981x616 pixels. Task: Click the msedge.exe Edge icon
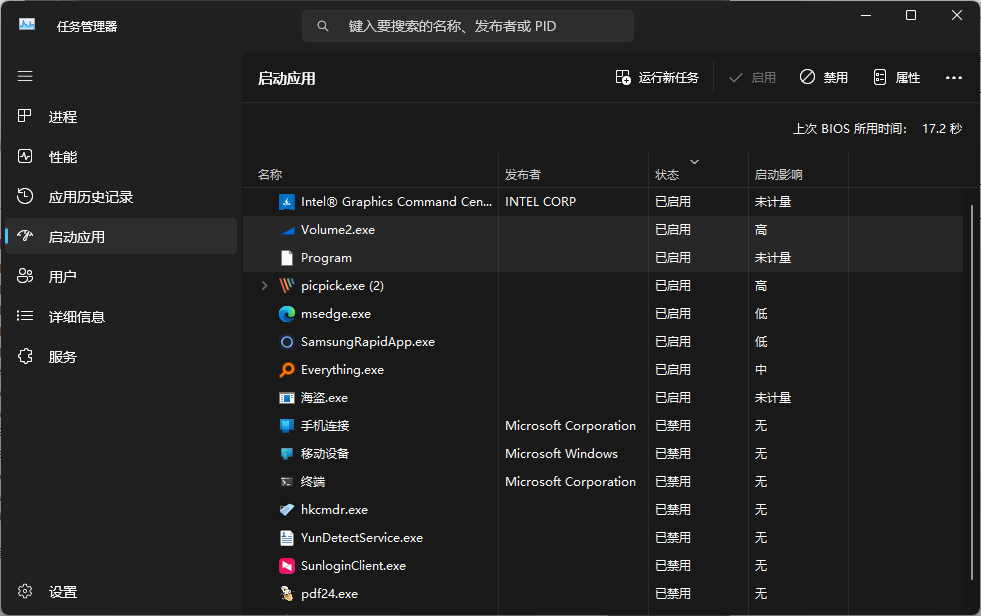287,313
